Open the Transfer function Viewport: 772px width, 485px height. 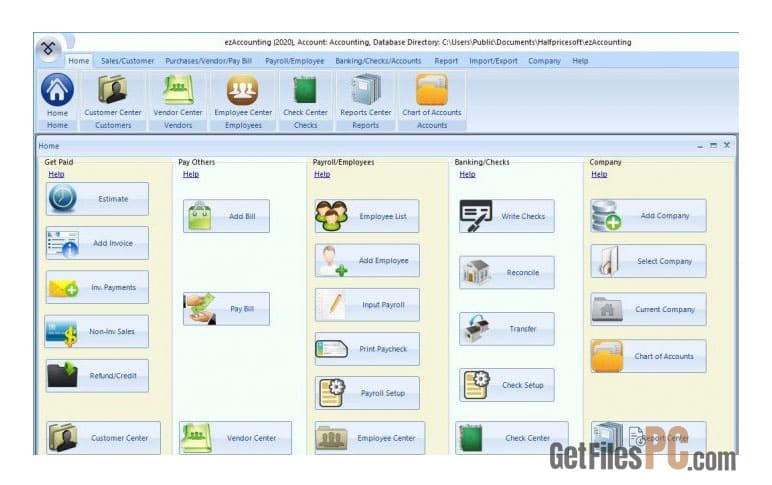coord(507,328)
